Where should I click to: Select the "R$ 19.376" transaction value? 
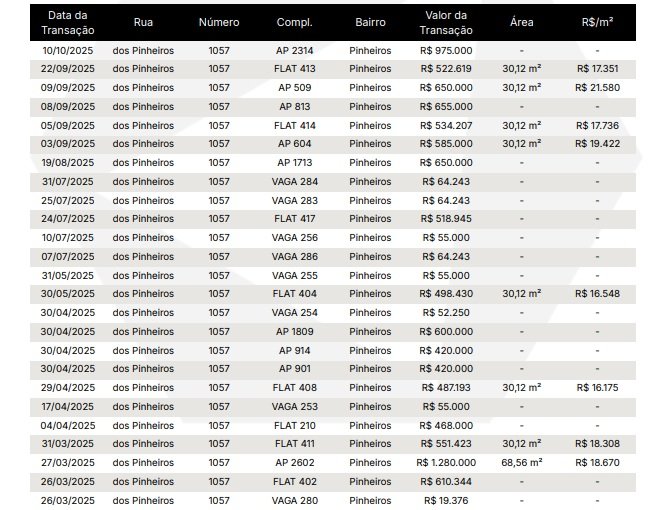[x=445, y=500]
